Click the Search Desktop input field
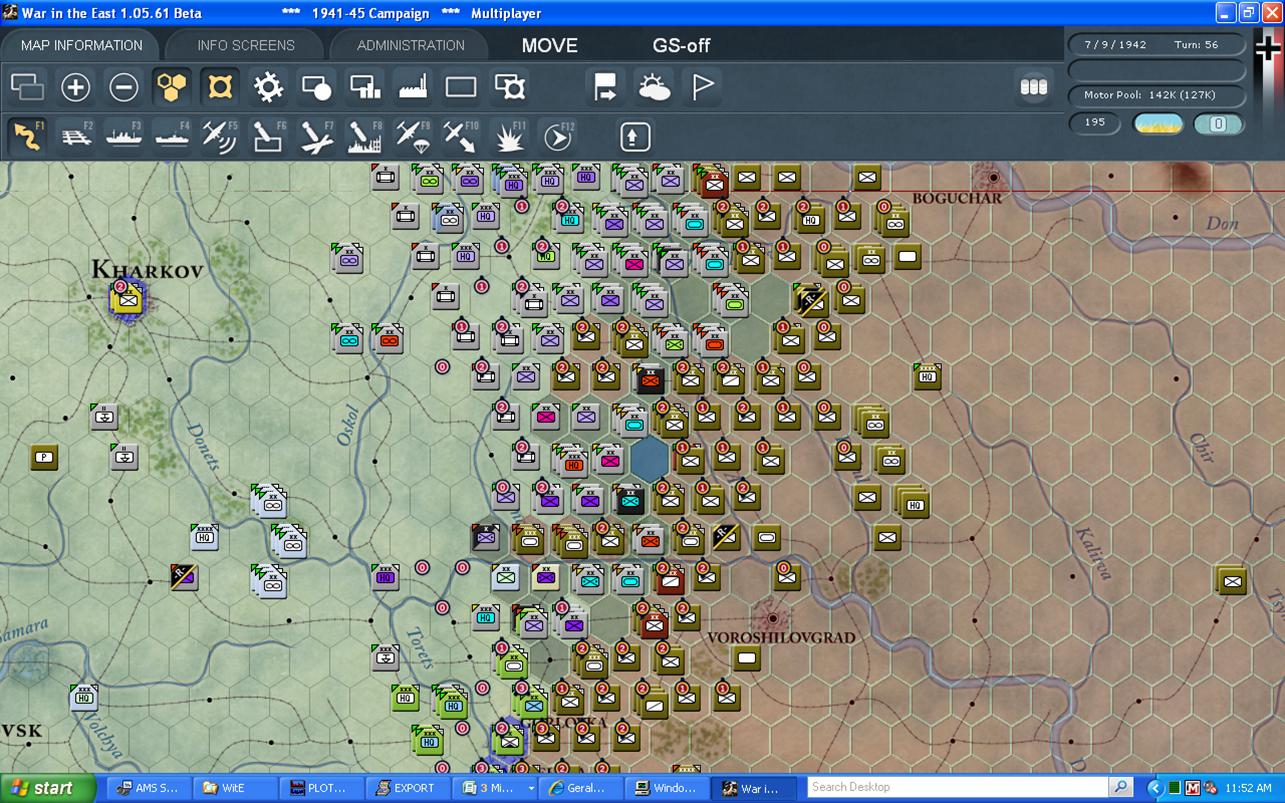This screenshot has width=1285, height=803. pyautogui.click(x=958, y=787)
